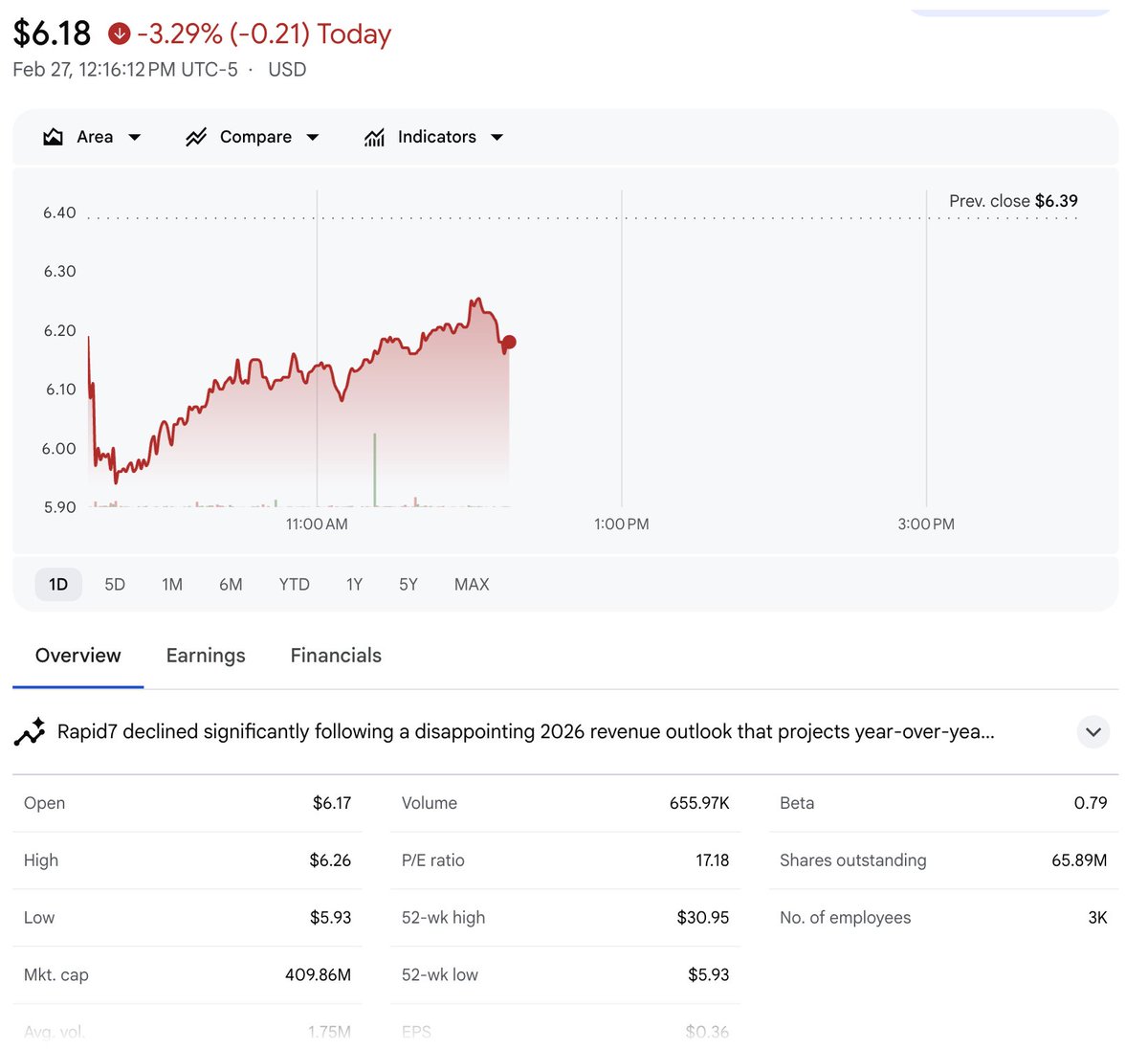1148x1049 pixels.
Task: Click the 6.40 y-axis label
Action: point(59,212)
